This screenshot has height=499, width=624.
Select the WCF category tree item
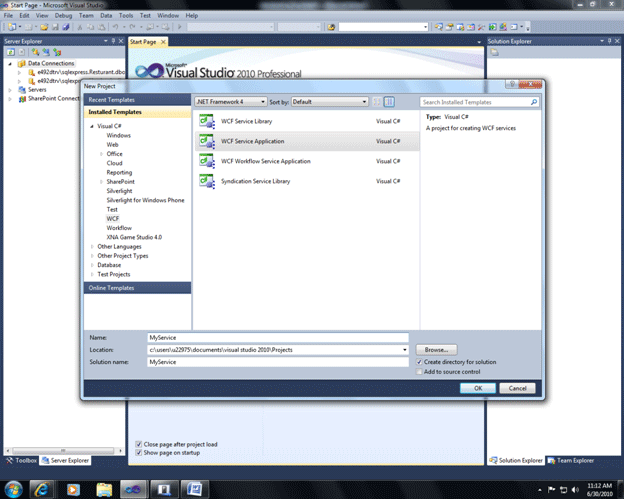[x=113, y=219]
